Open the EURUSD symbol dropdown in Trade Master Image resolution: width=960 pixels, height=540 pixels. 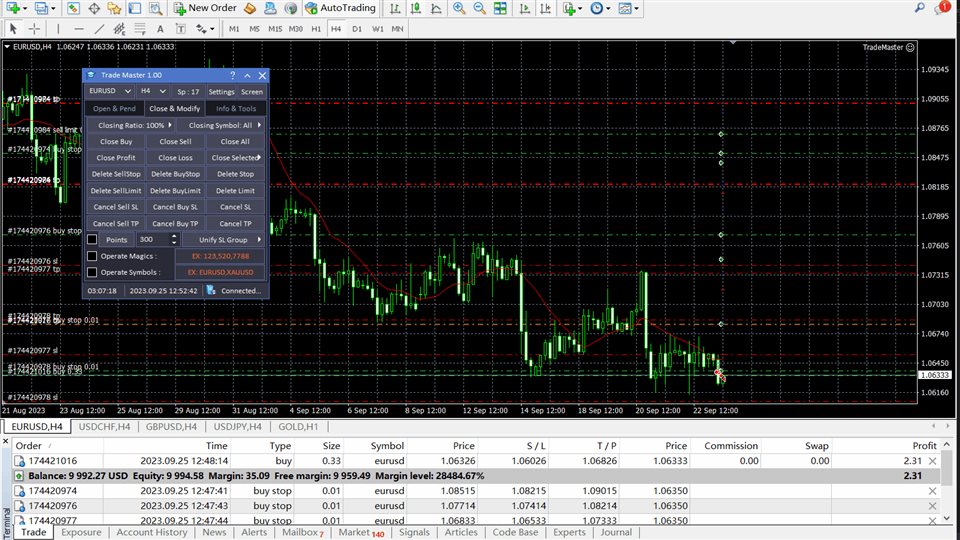(x=110, y=91)
